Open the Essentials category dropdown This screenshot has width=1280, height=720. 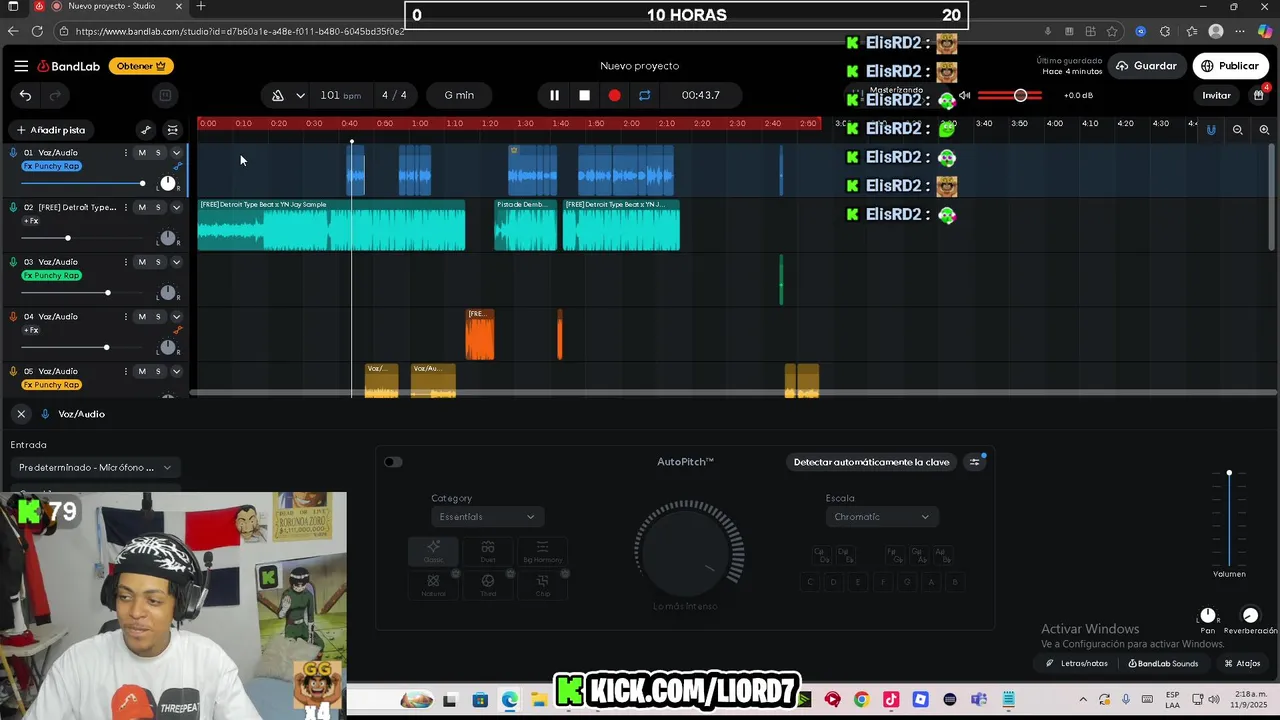tap(487, 517)
